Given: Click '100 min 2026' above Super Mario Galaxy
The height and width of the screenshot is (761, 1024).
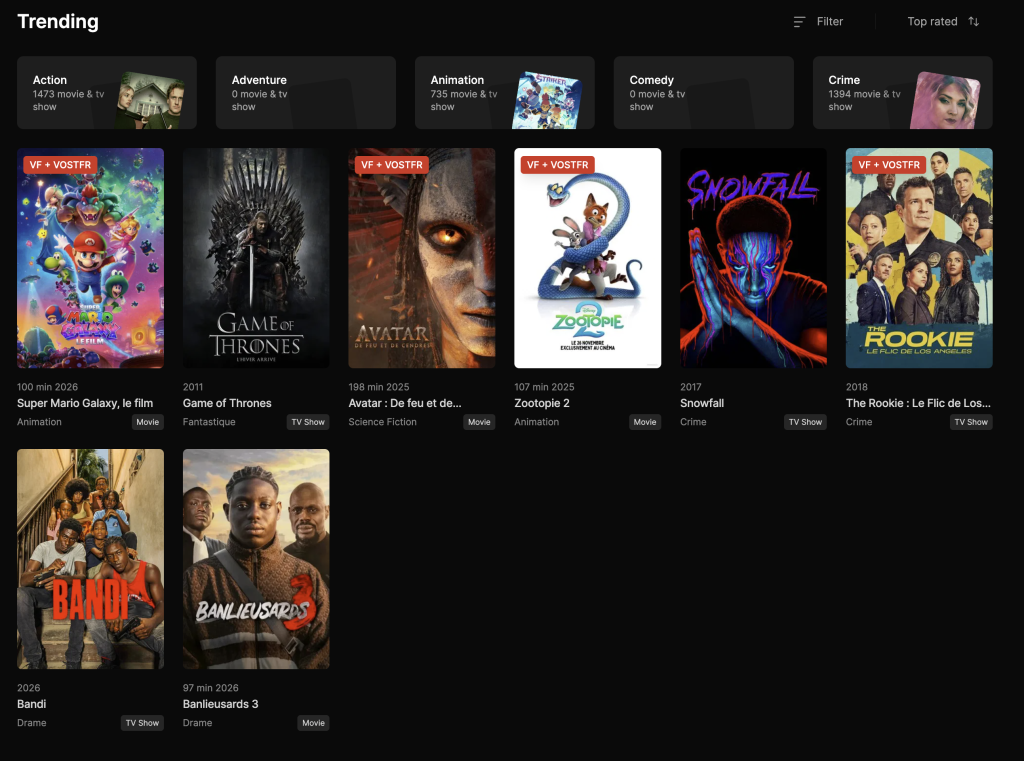Looking at the screenshot, I should (47, 387).
